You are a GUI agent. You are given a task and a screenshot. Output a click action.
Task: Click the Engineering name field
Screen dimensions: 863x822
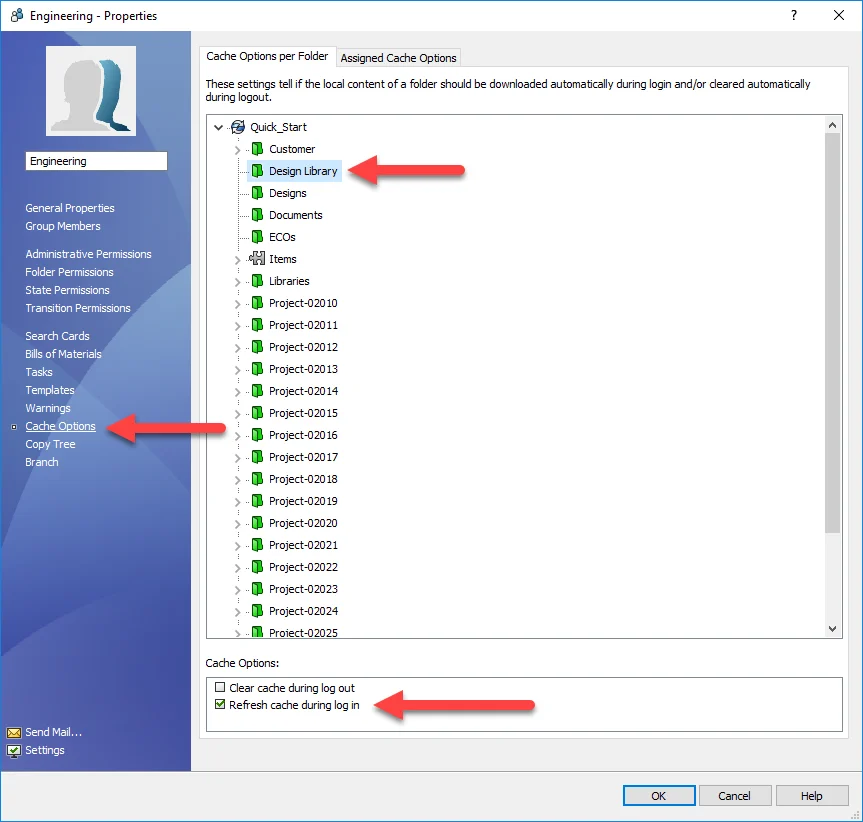click(x=96, y=161)
